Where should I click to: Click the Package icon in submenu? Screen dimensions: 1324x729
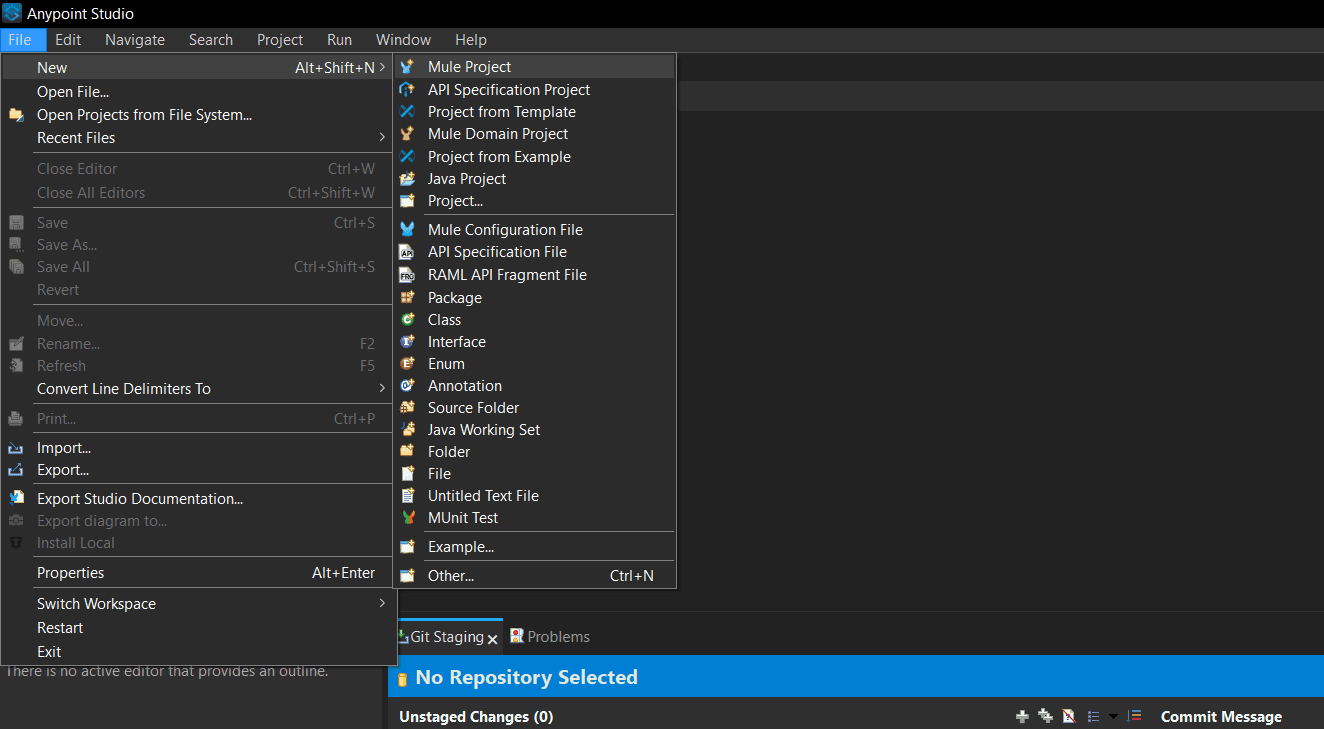[407, 298]
